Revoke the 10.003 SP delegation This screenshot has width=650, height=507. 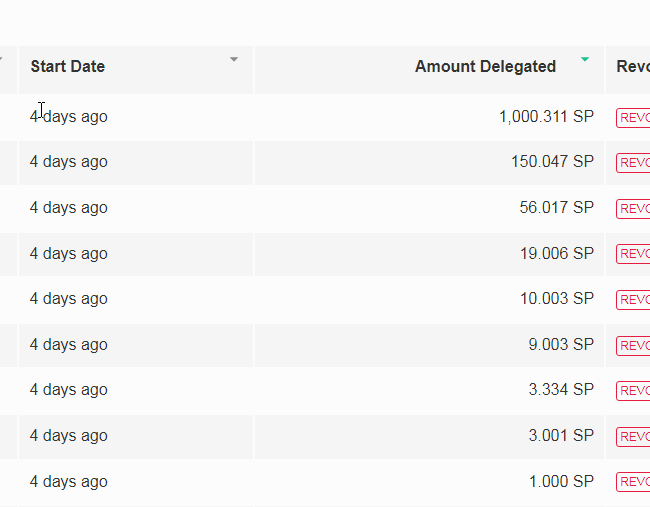(x=634, y=299)
